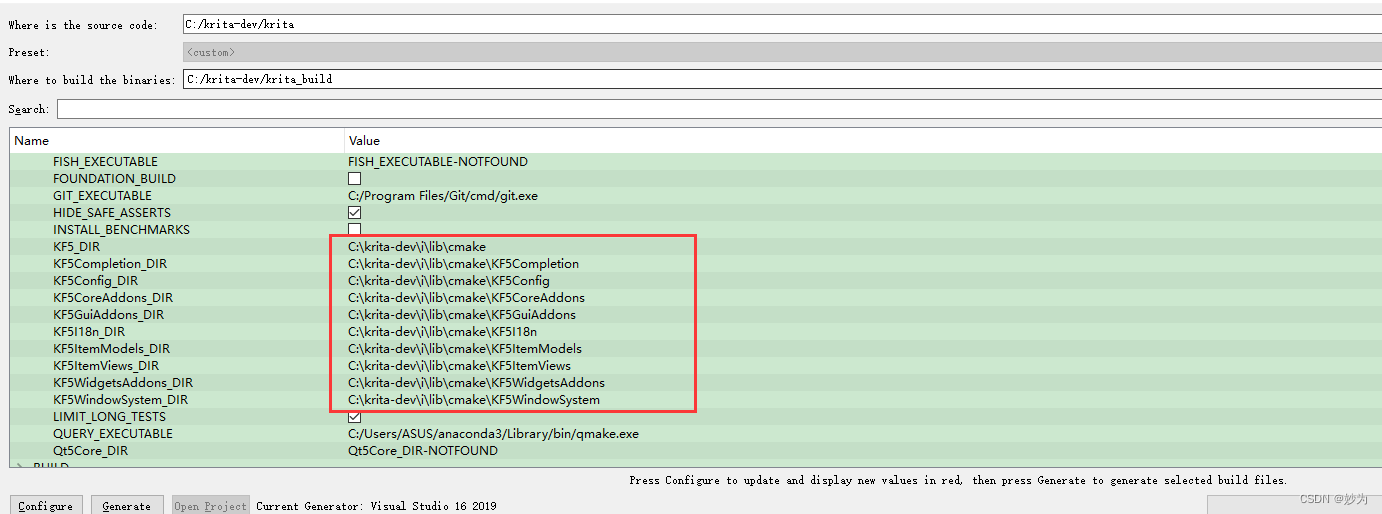Edit the value ending in KF5CoreAddons
This screenshot has height=514, width=1382.
tap(466, 298)
